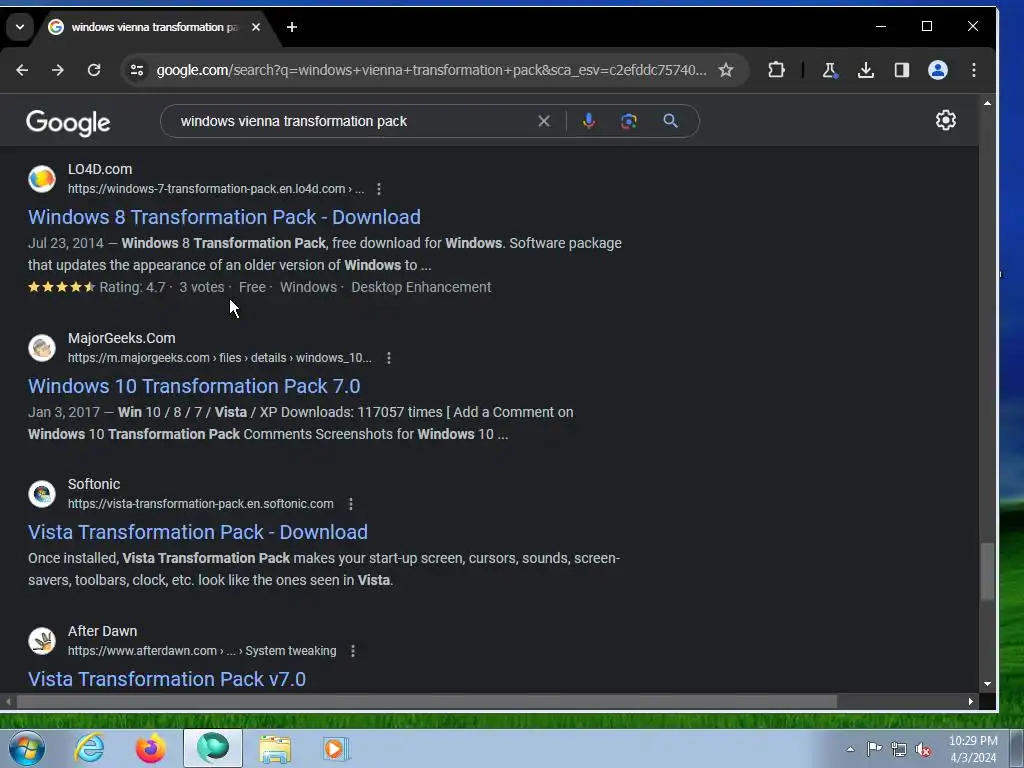Viewport: 1024px width, 768px height.
Task: Start voice search with microphone icon
Action: coord(588,121)
